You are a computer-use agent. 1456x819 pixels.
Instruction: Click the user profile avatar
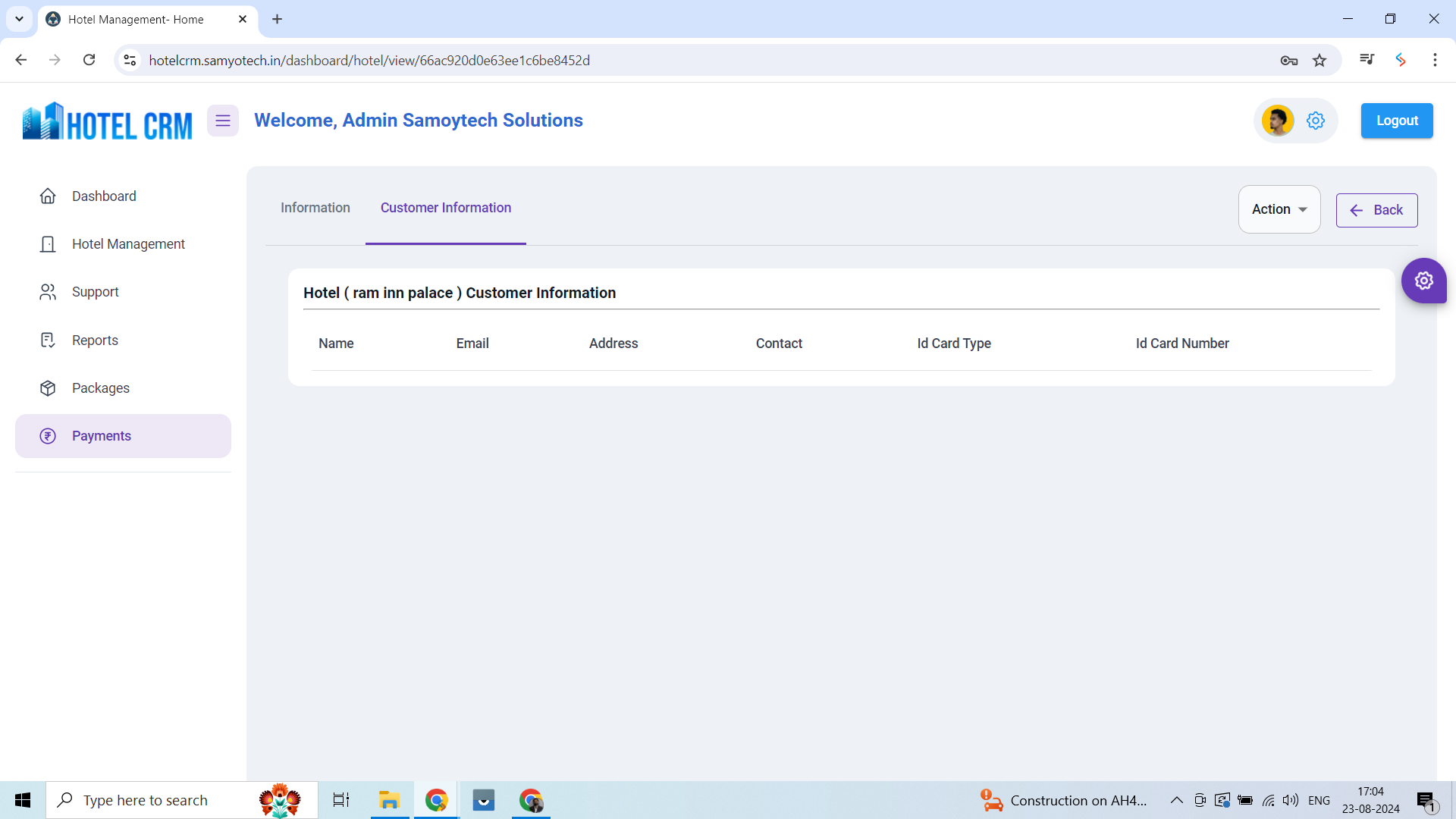click(x=1279, y=120)
